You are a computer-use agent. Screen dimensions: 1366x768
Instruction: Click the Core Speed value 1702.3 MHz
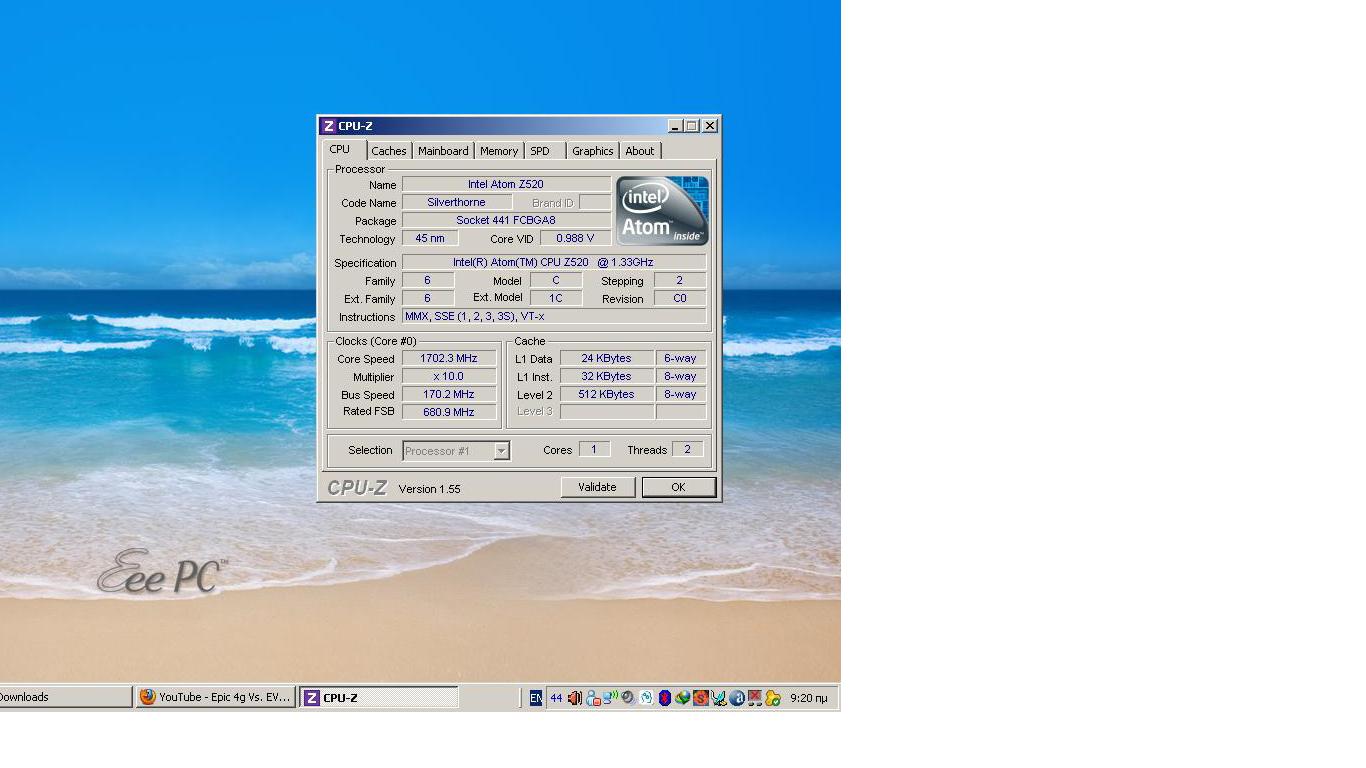449,359
